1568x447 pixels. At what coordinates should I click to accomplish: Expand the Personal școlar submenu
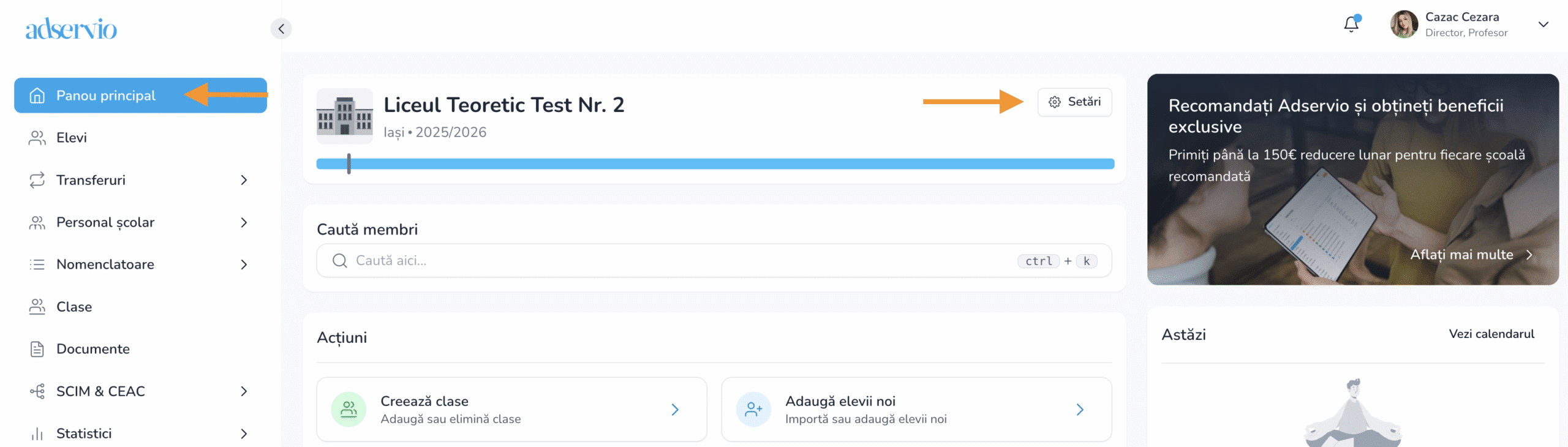(244, 222)
